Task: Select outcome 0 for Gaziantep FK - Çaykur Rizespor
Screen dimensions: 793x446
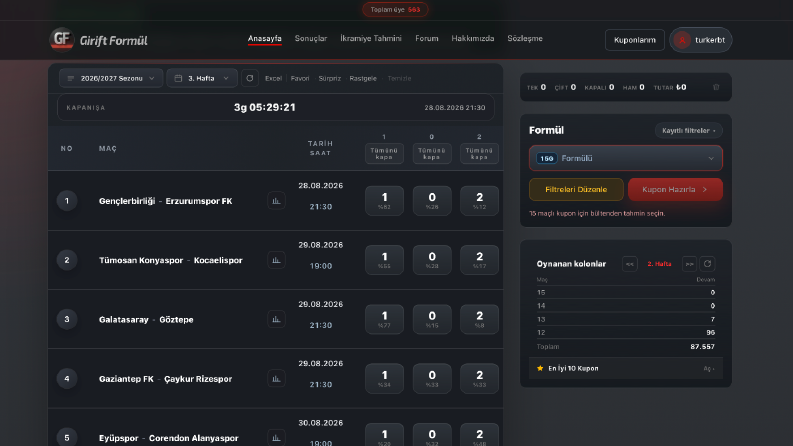Action: (x=432, y=378)
